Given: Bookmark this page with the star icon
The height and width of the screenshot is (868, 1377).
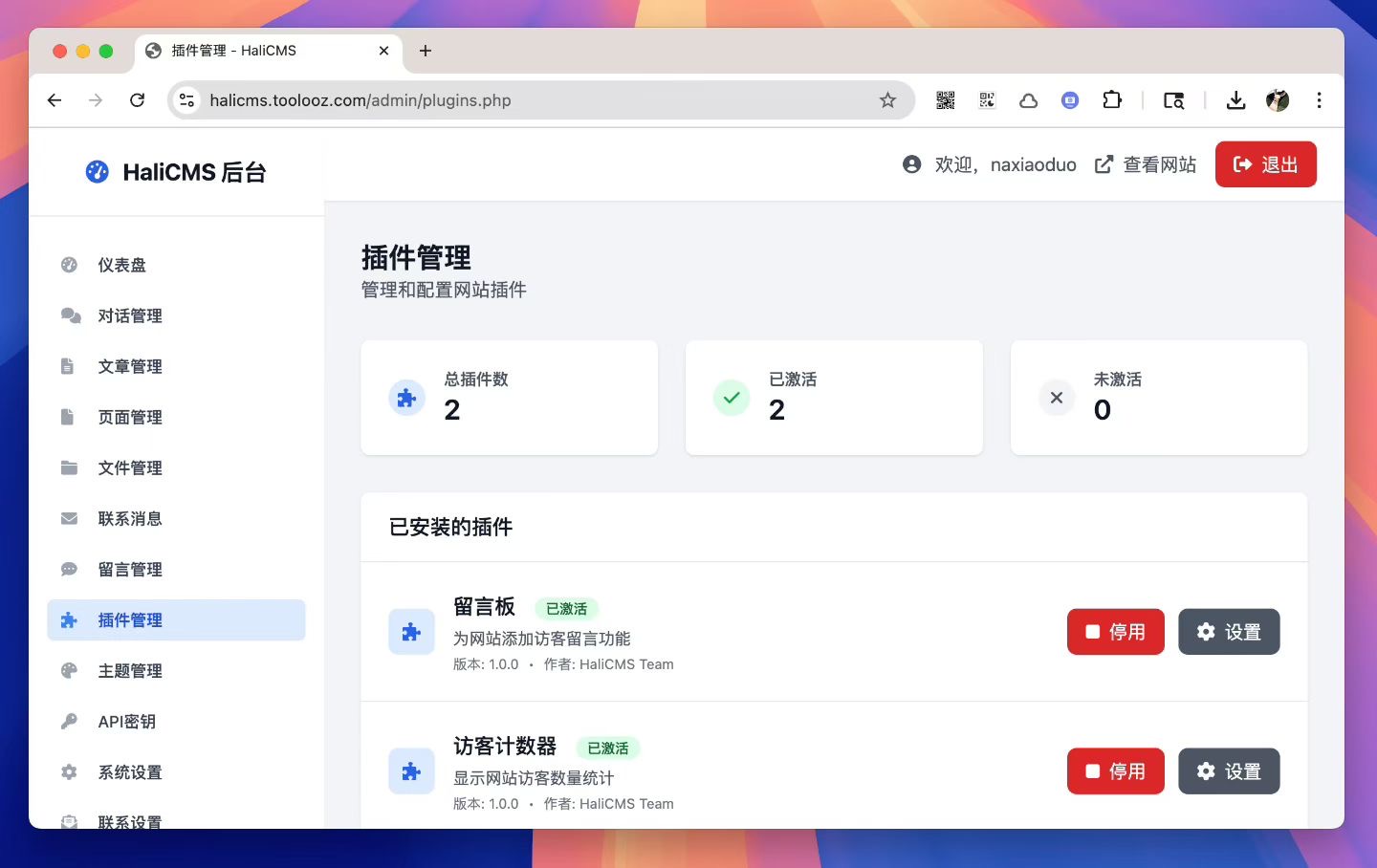Looking at the screenshot, I should tap(887, 100).
